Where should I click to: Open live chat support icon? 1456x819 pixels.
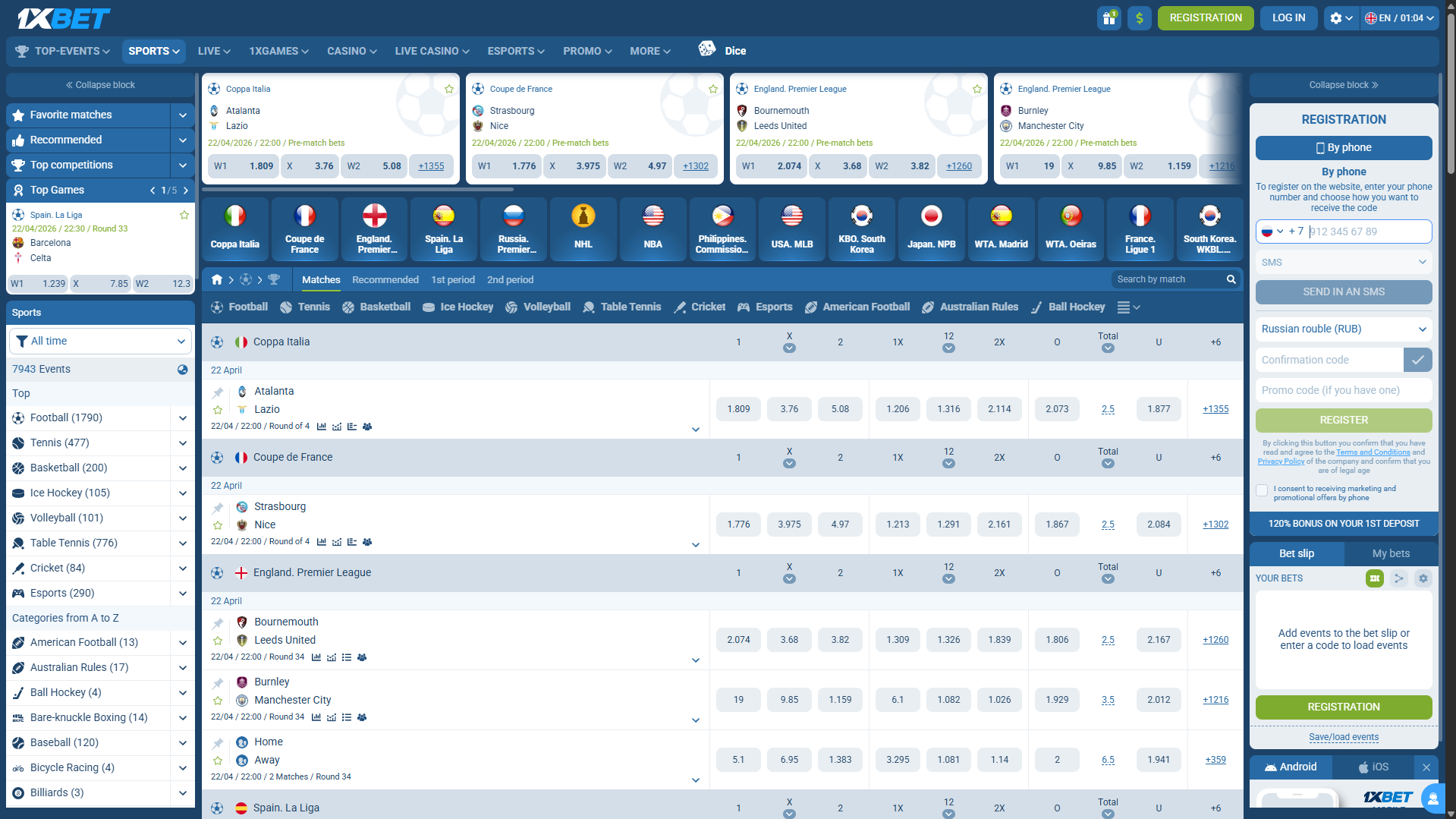pyautogui.click(x=1432, y=799)
